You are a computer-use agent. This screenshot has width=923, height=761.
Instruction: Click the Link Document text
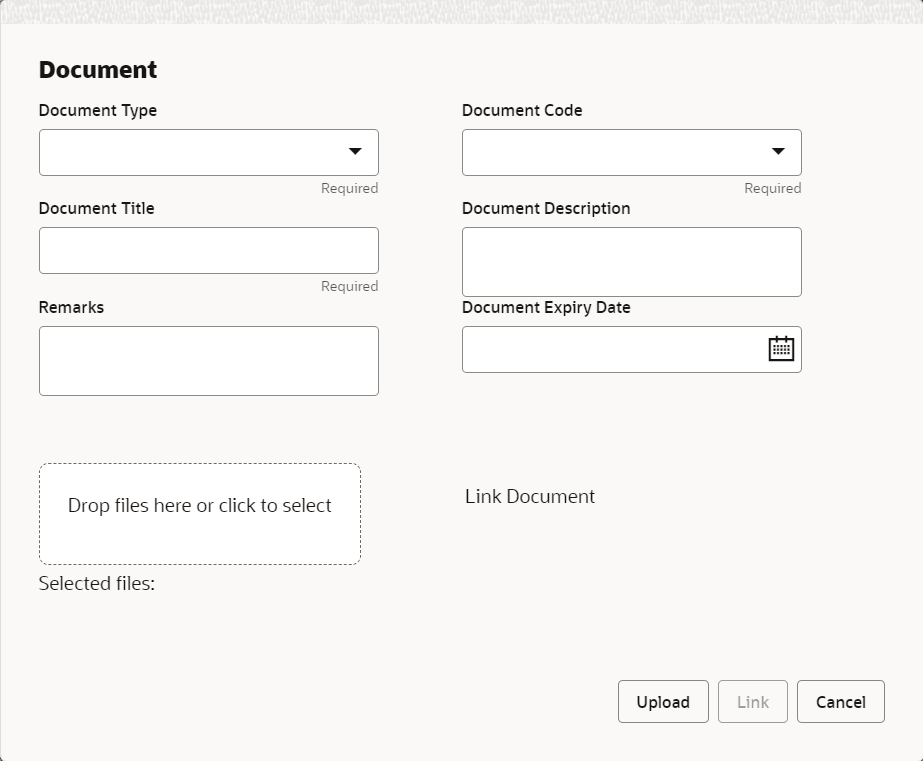530,496
